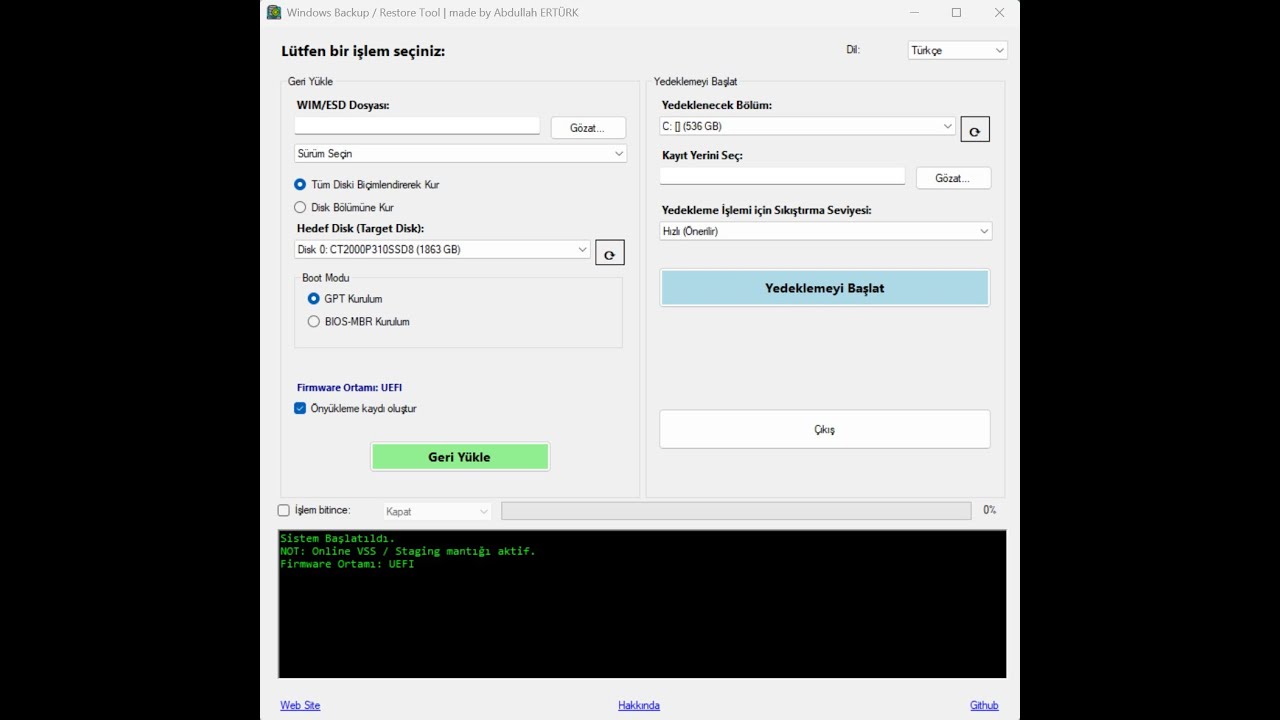This screenshot has height=720, width=1280.
Task: Choose BIOS-MBR Kurulum boot mode
Action: 358,322
